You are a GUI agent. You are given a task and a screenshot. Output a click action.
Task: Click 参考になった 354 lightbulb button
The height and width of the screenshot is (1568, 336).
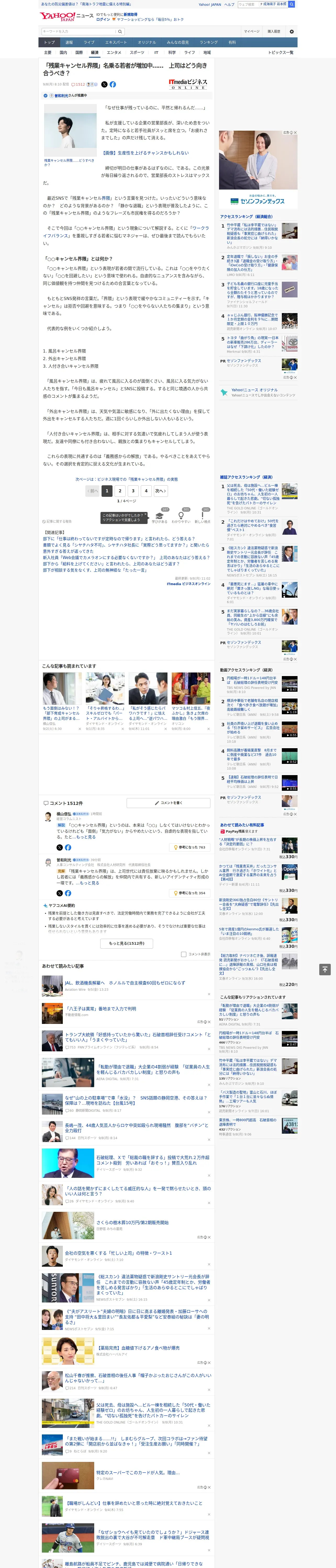[190, 893]
